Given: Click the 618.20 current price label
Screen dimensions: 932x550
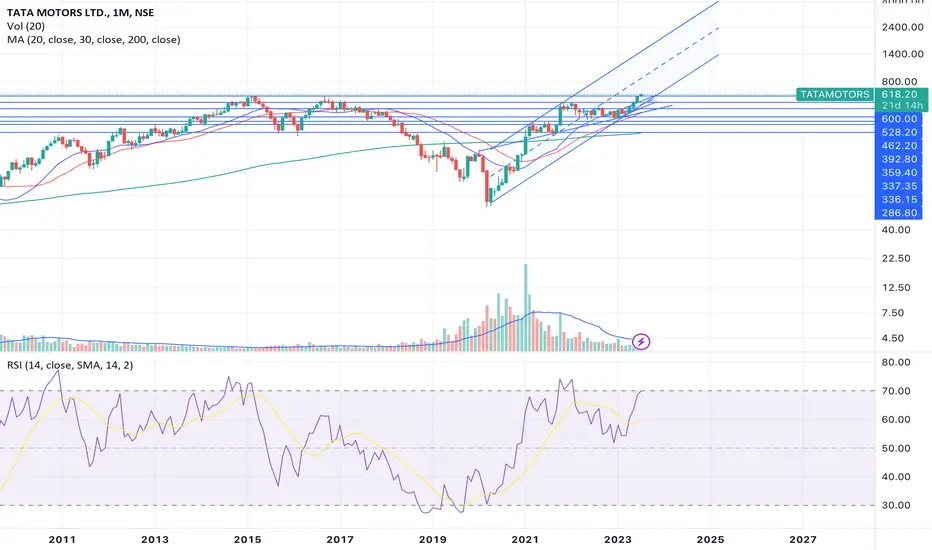Looking at the screenshot, I should pos(899,95).
